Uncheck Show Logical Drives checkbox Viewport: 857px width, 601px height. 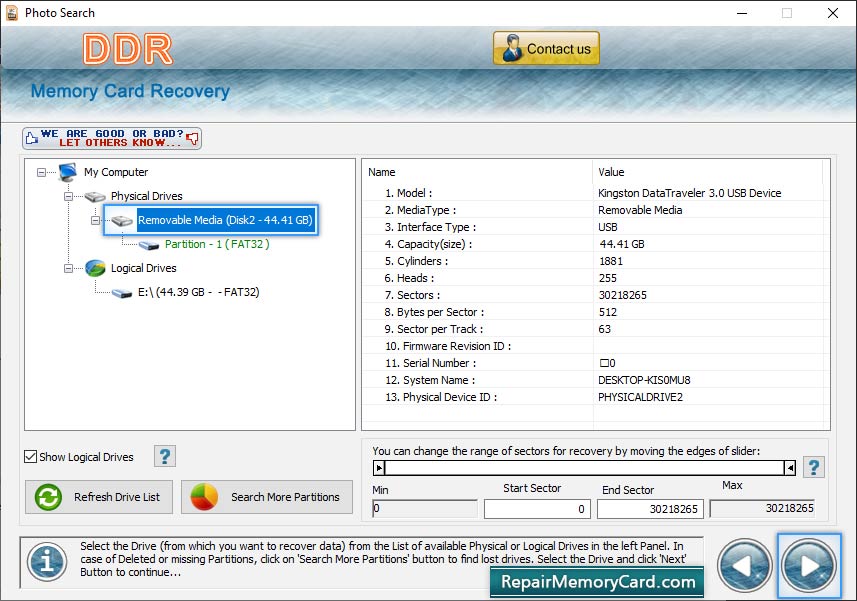[x=31, y=457]
